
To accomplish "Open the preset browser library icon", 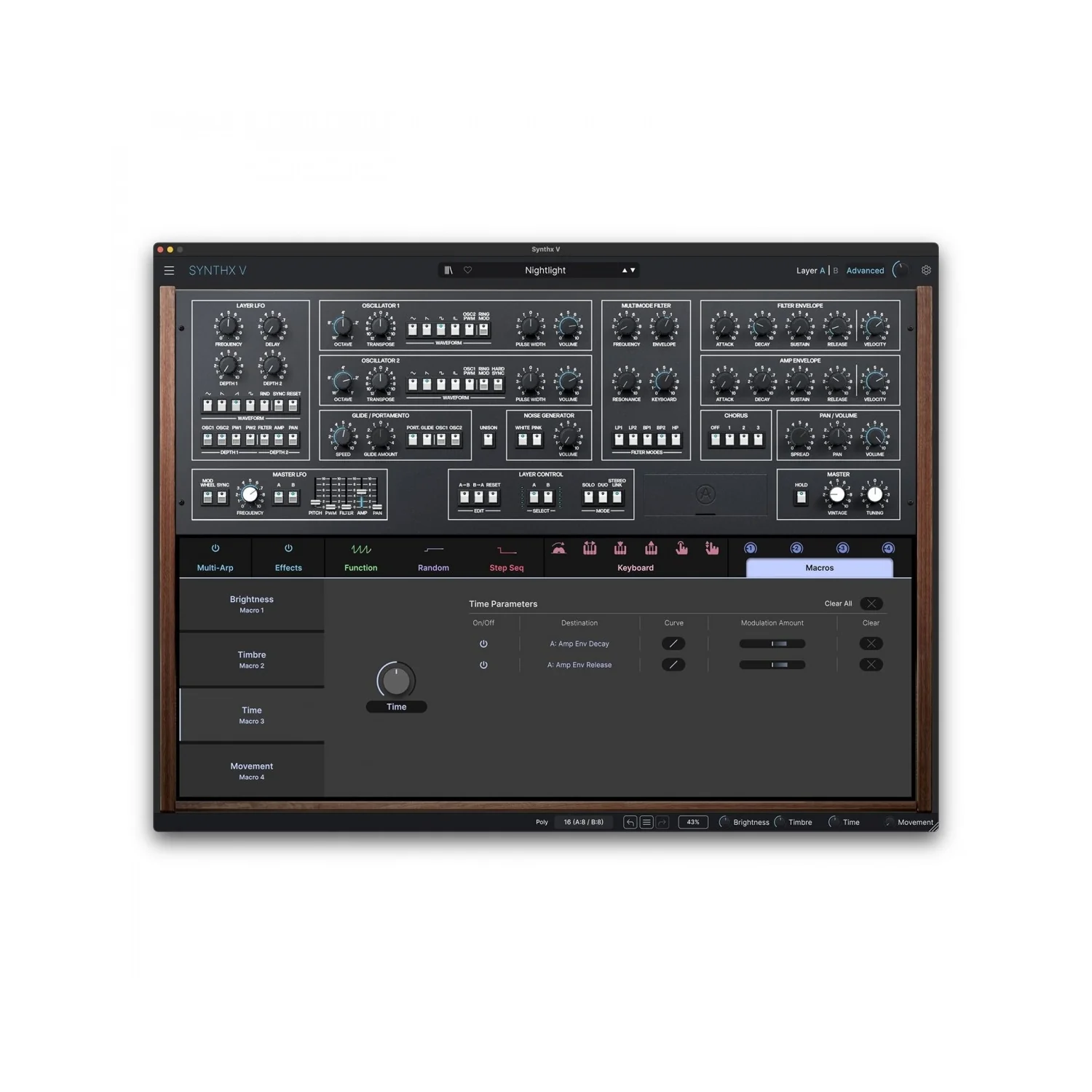I will coord(448,270).
